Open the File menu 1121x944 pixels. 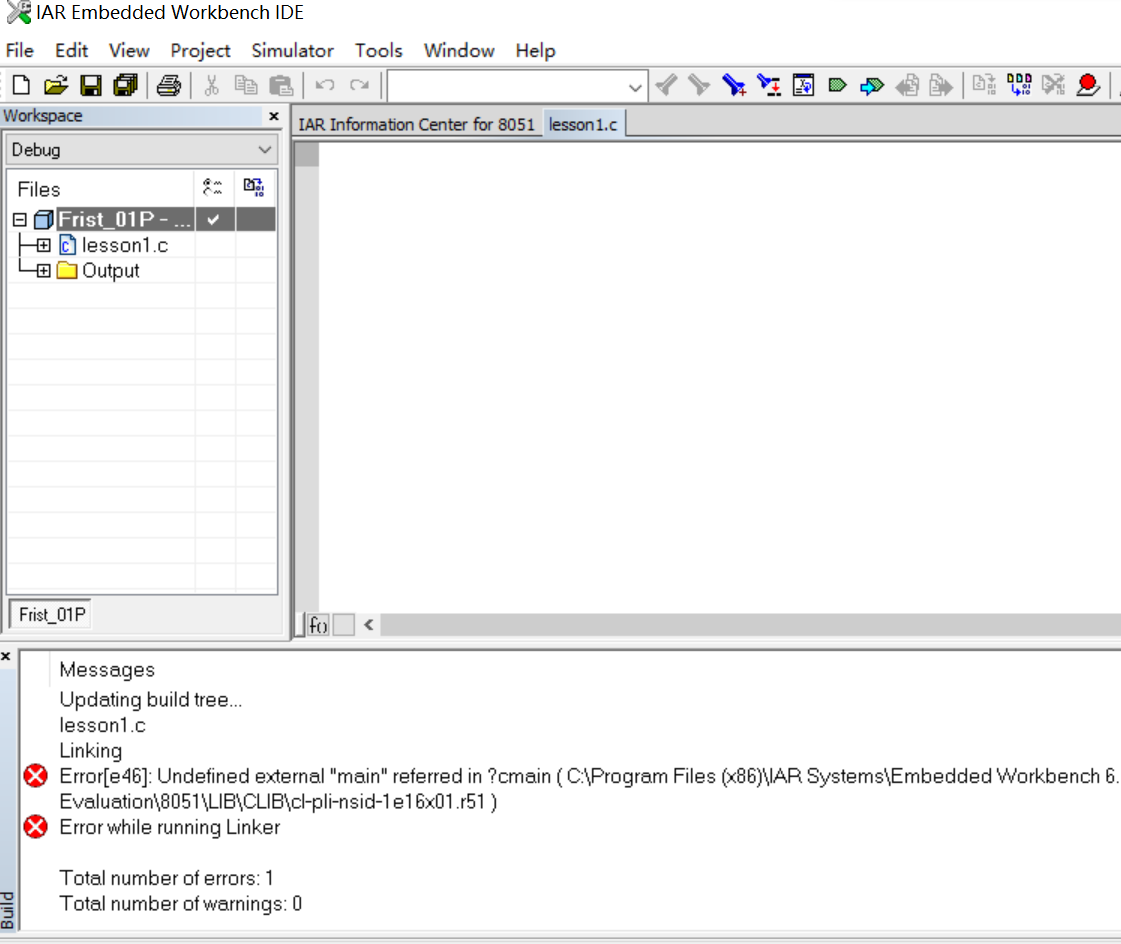(19, 51)
